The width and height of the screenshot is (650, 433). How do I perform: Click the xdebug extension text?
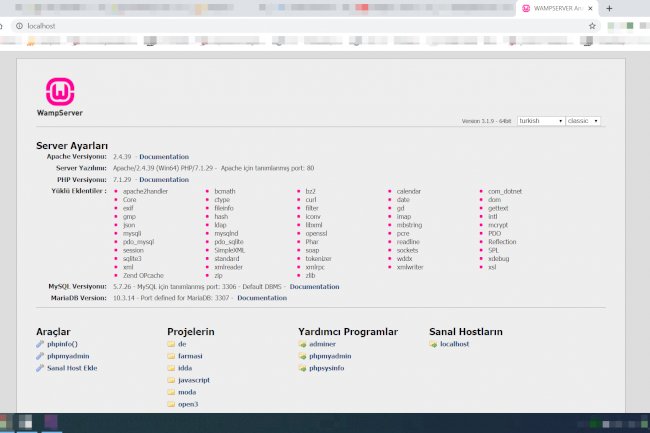(498, 259)
